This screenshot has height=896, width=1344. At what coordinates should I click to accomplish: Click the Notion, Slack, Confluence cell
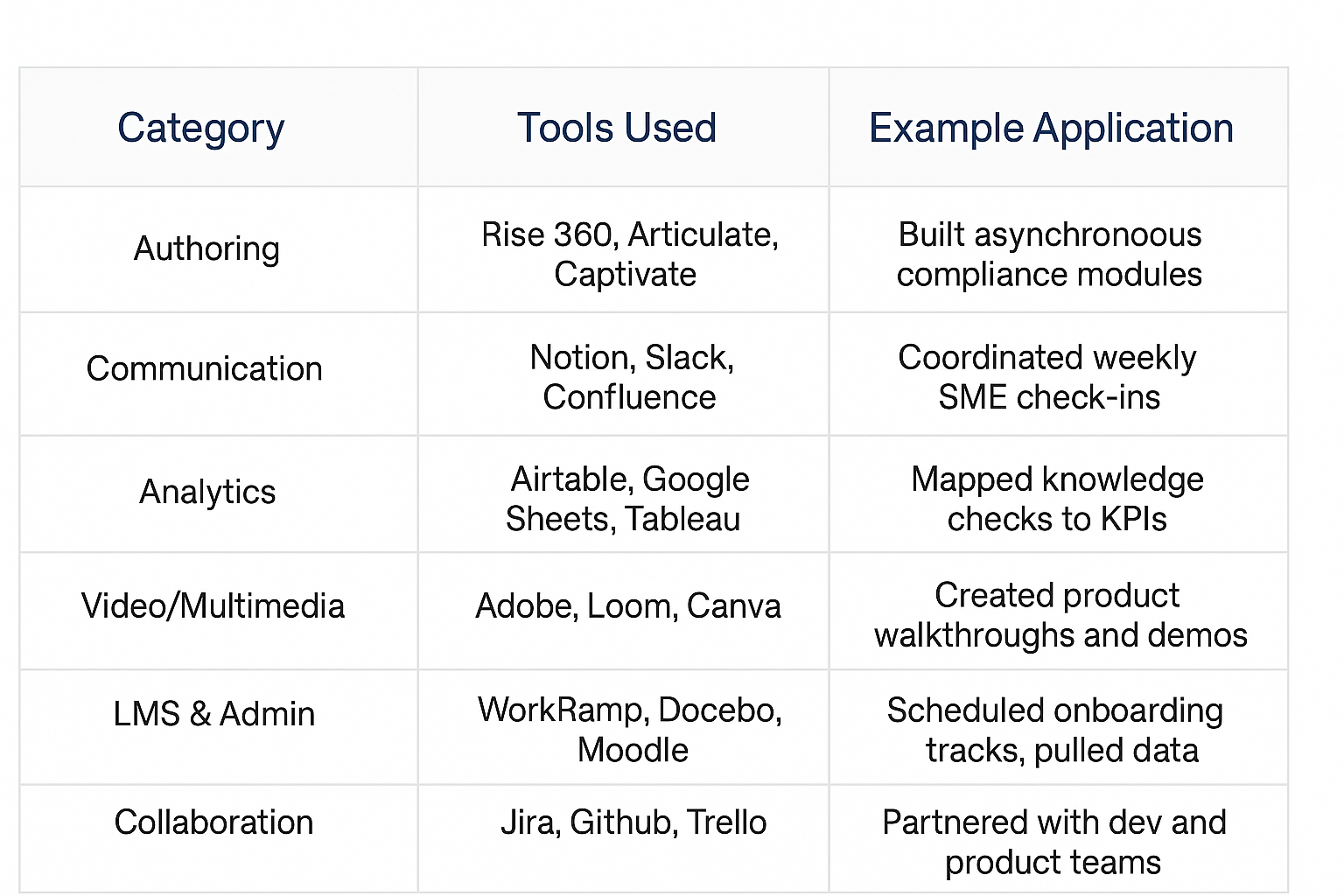623,374
